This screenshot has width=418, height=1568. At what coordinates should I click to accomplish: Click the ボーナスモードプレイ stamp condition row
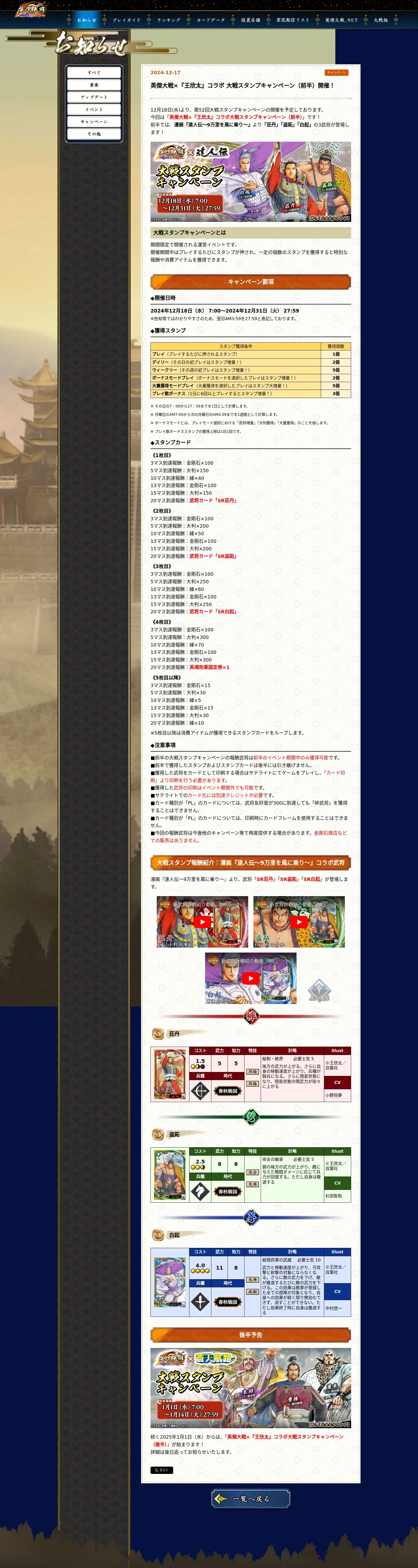click(x=251, y=378)
